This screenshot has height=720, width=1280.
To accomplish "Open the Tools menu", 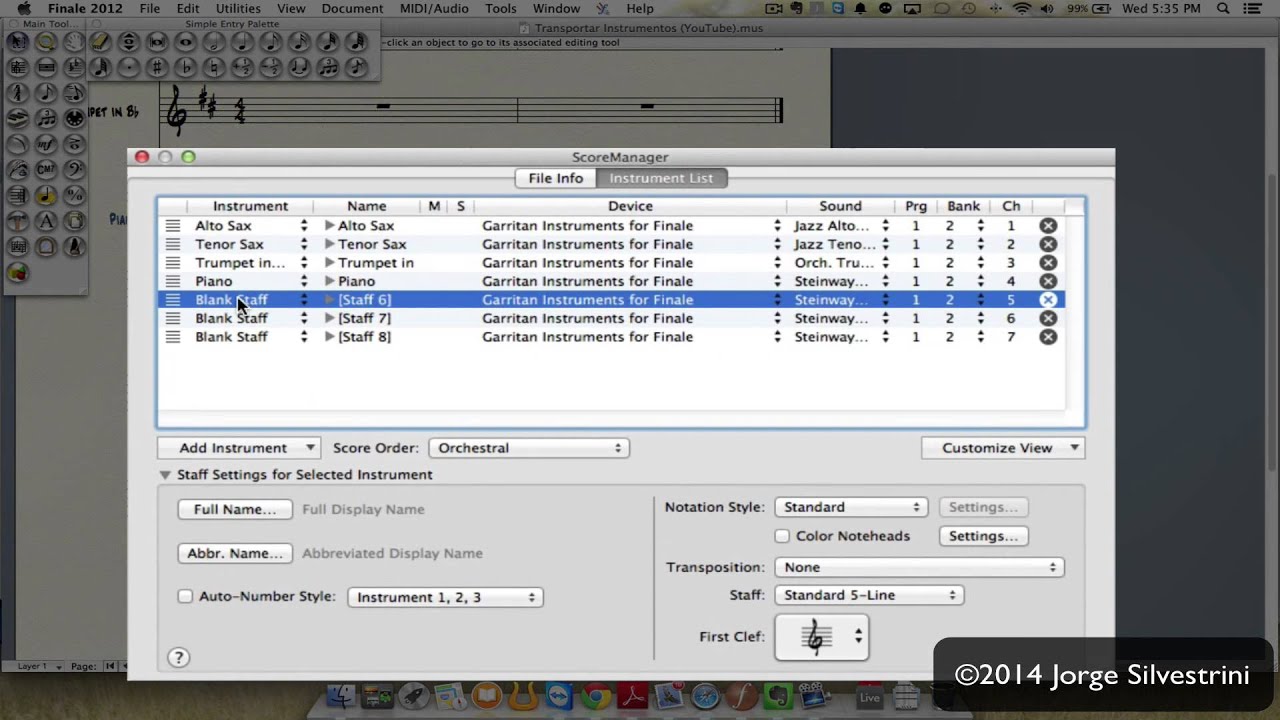I will point(501,9).
